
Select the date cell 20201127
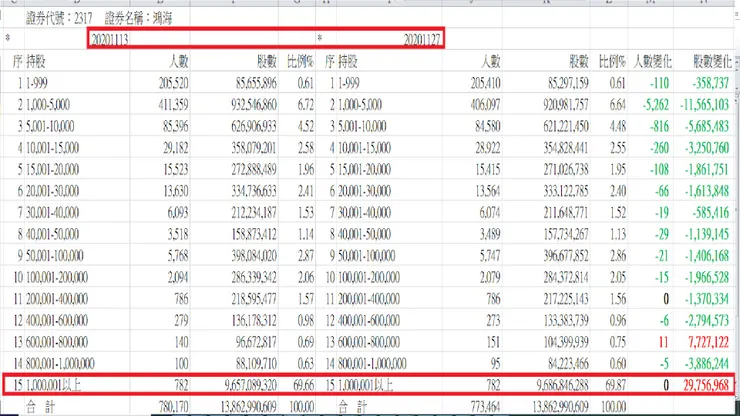422,40
